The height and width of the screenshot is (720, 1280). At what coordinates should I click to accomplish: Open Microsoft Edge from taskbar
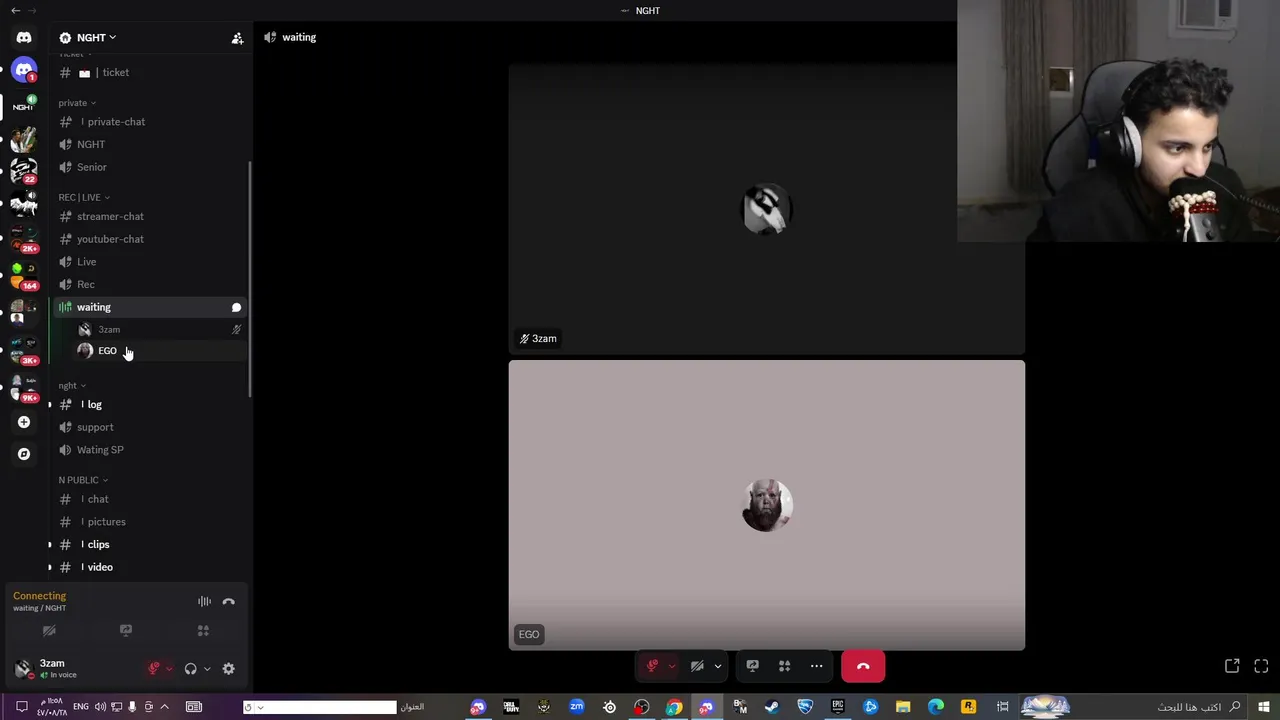click(936, 707)
